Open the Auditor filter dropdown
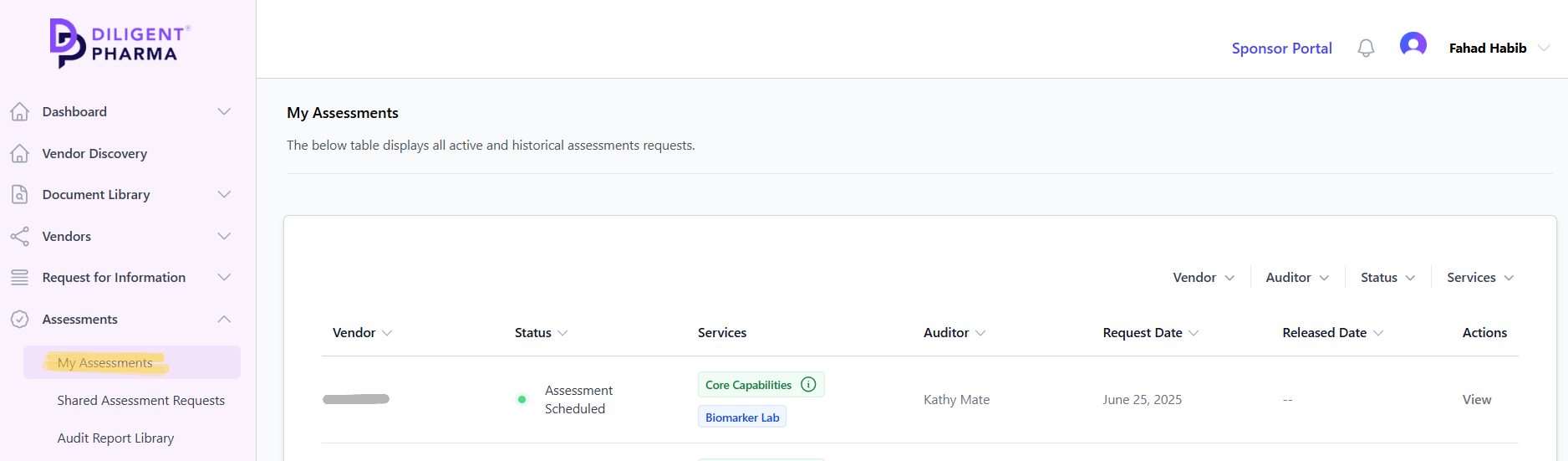 (1297, 278)
